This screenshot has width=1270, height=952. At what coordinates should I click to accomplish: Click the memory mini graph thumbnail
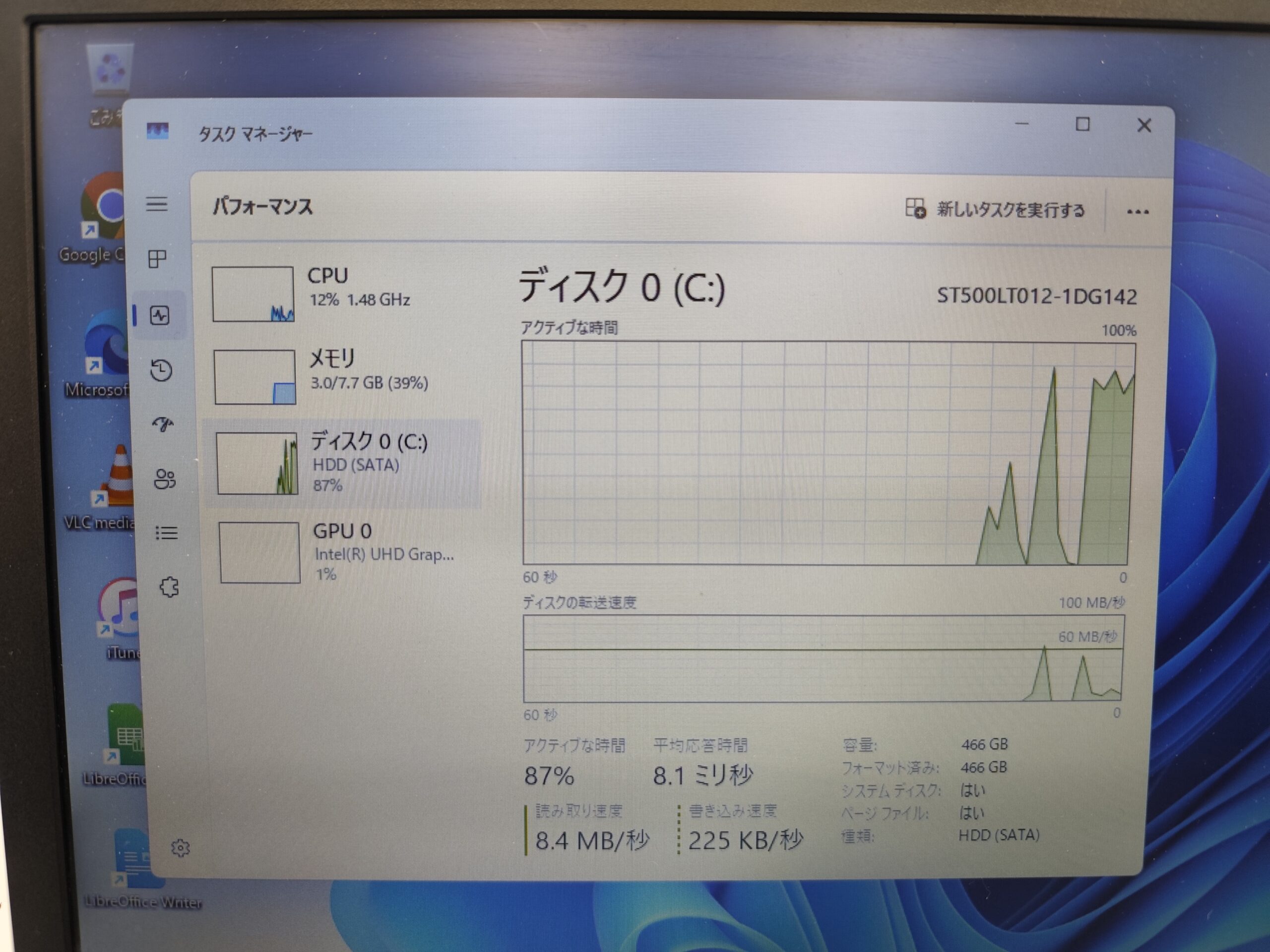255,377
